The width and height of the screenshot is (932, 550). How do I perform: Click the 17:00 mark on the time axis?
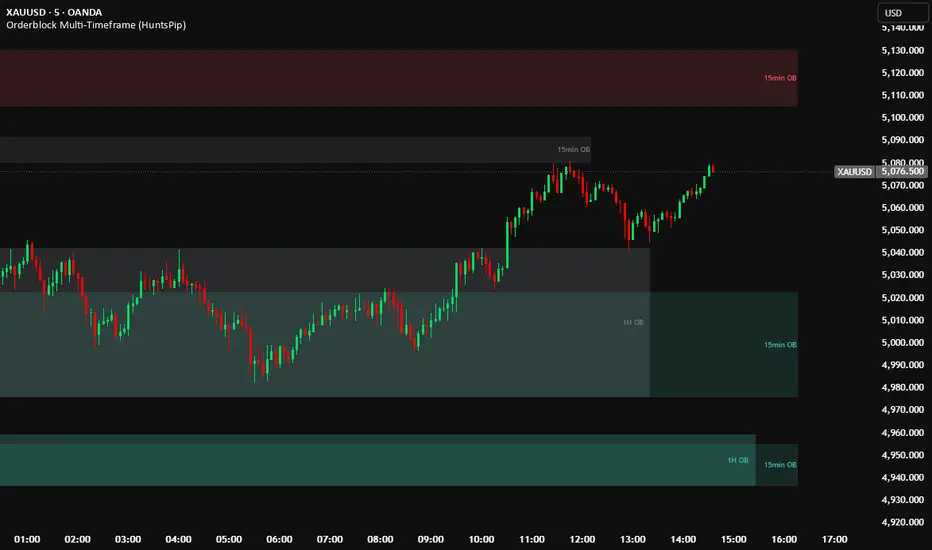click(834, 539)
